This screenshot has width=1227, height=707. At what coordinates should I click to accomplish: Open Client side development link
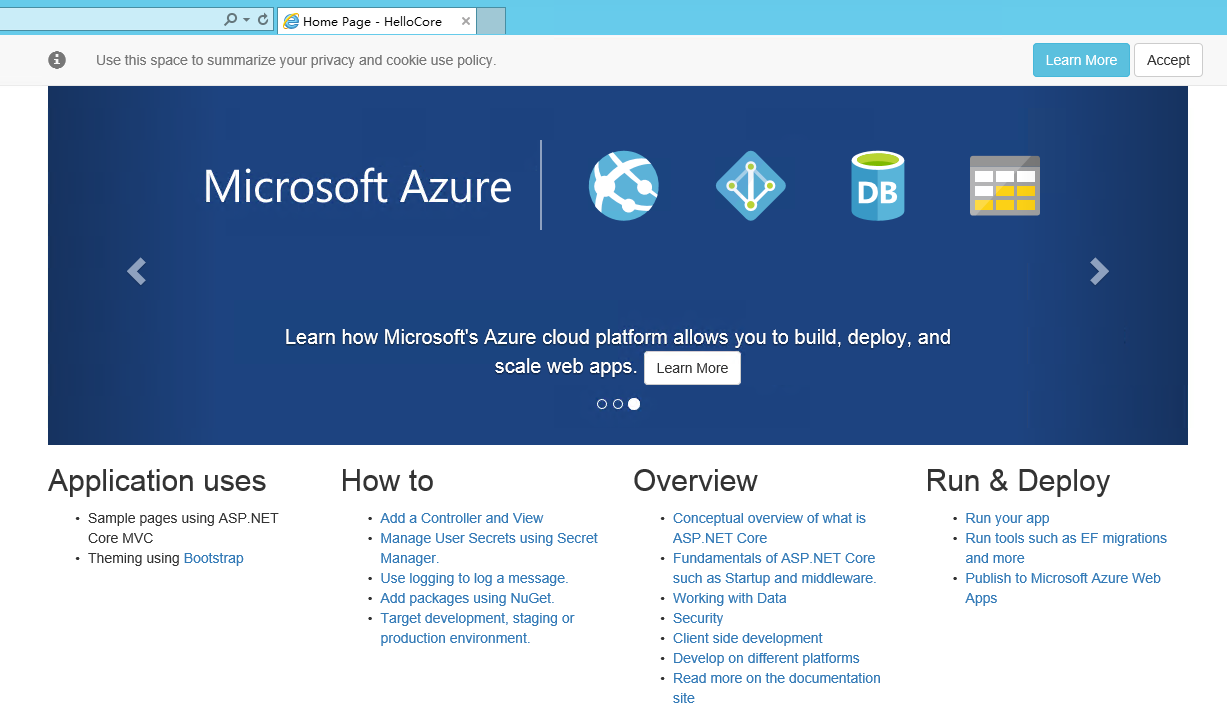pyautogui.click(x=748, y=638)
